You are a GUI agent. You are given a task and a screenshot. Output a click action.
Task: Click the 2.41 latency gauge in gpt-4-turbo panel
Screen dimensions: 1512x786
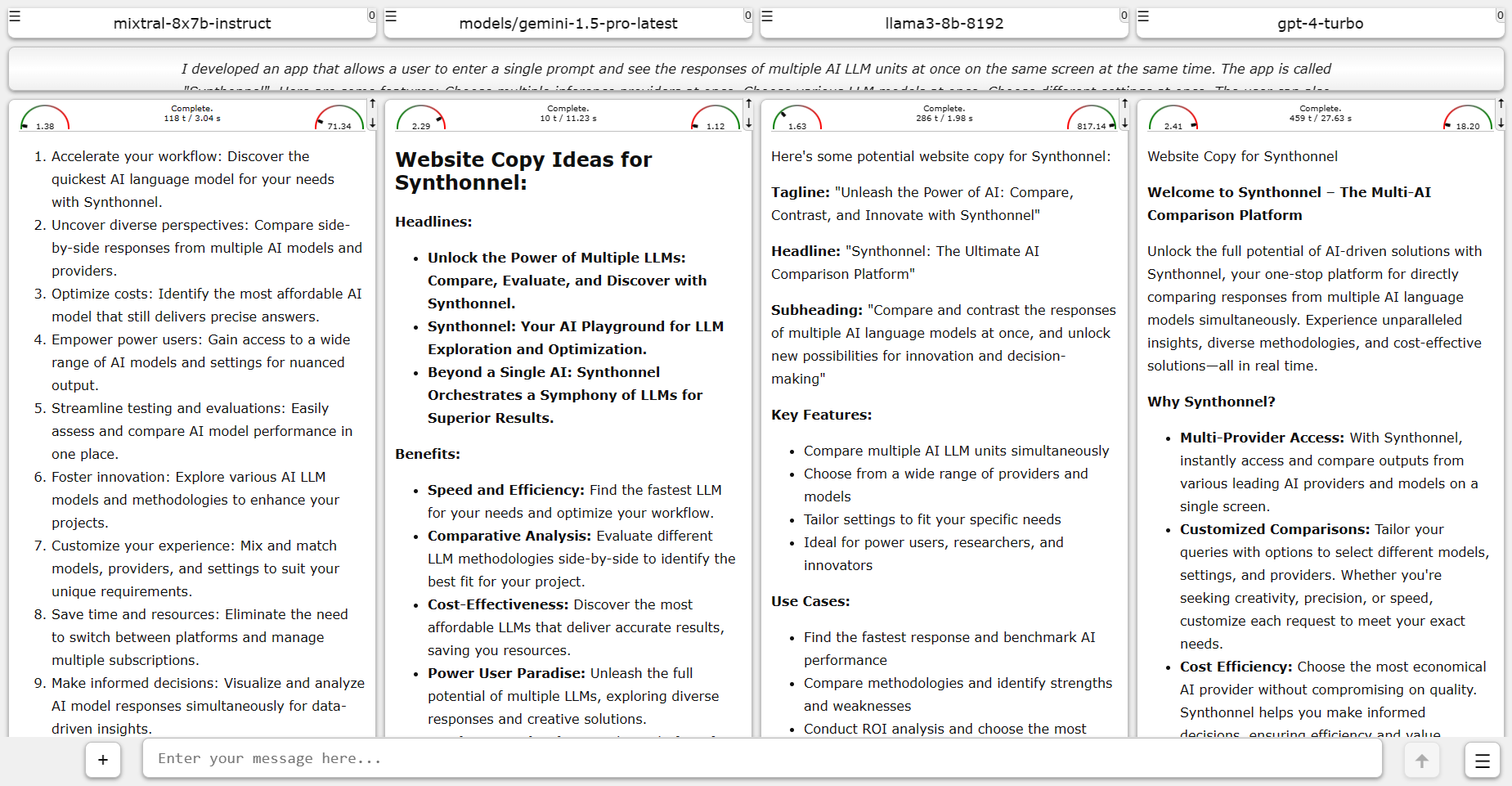coord(1173,118)
